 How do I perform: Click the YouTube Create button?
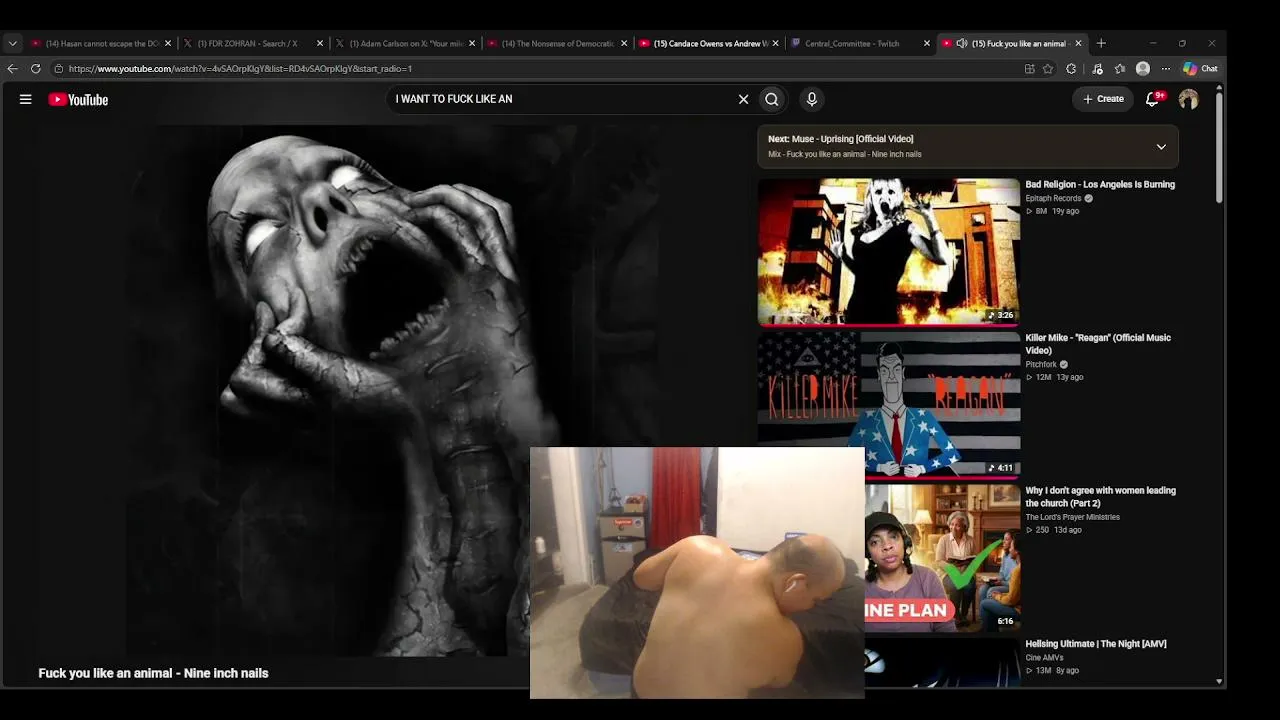(1103, 99)
